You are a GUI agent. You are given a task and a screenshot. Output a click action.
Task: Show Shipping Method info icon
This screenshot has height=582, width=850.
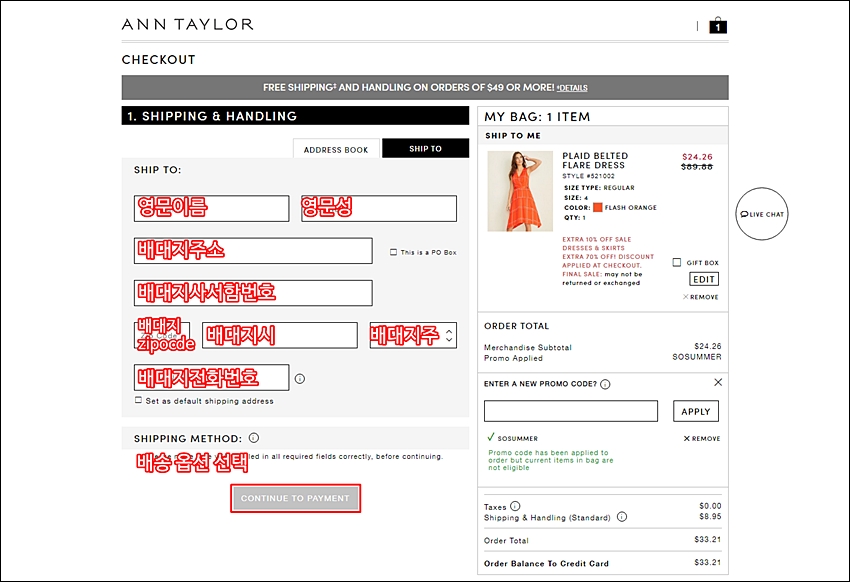(x=254, y=438)
